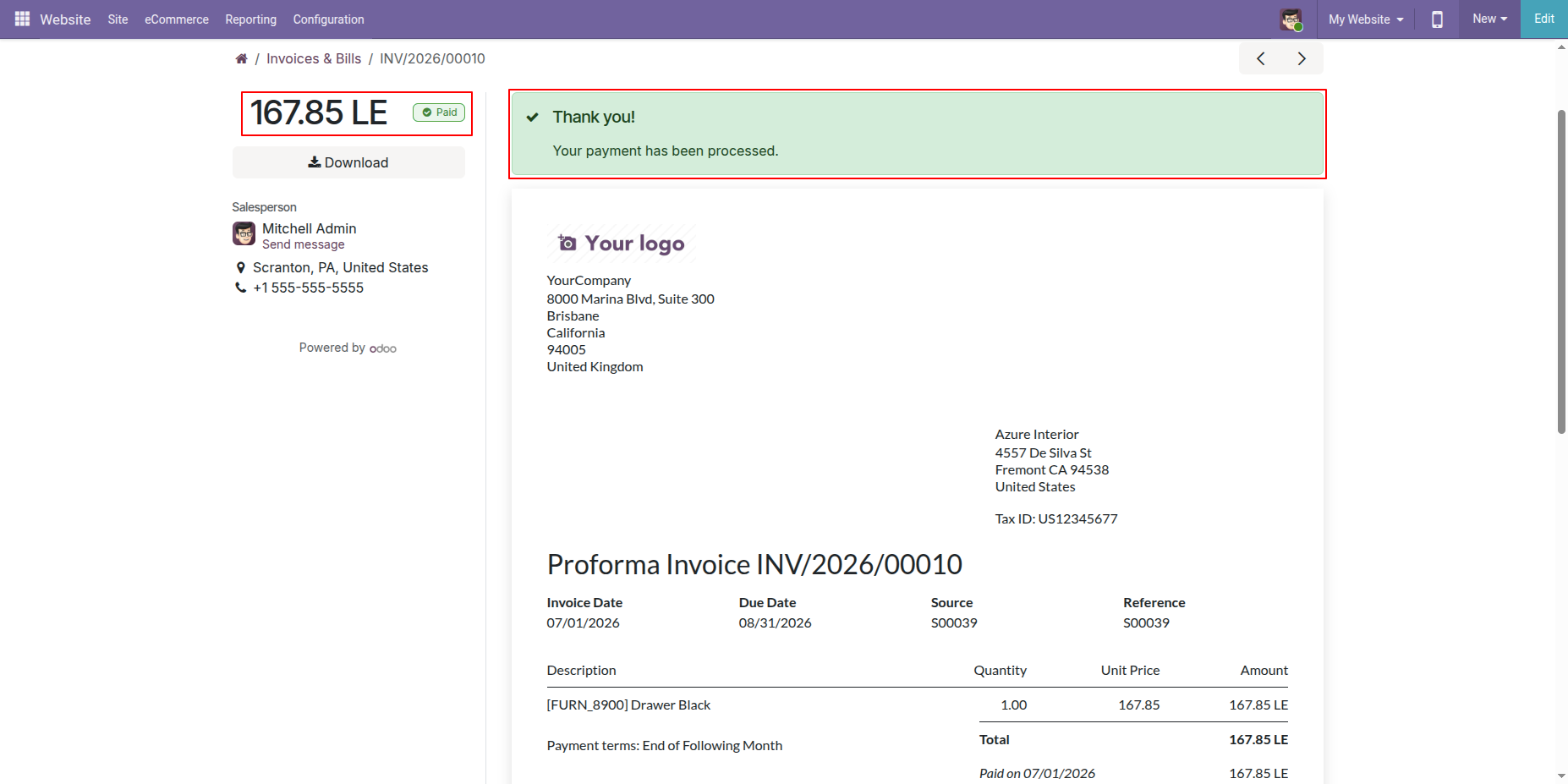Open the Configuration menu
Viewport: 1568px width, 784px height.
(328, 19)
